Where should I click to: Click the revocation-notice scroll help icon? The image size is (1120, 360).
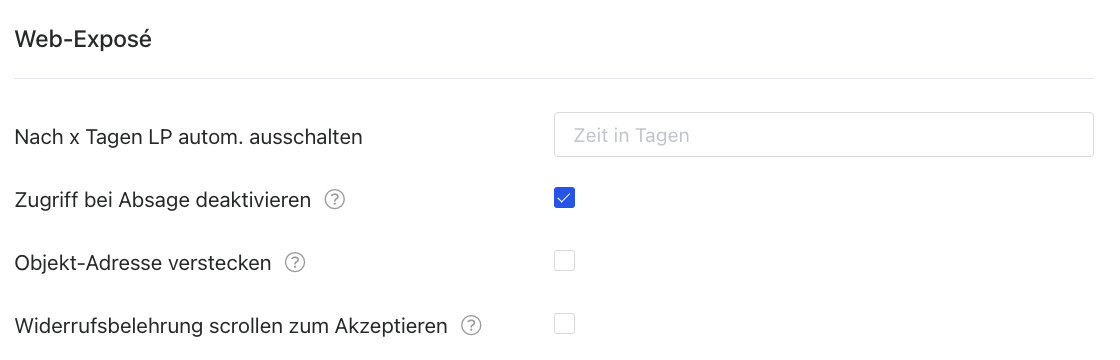(x=471, y=326)
